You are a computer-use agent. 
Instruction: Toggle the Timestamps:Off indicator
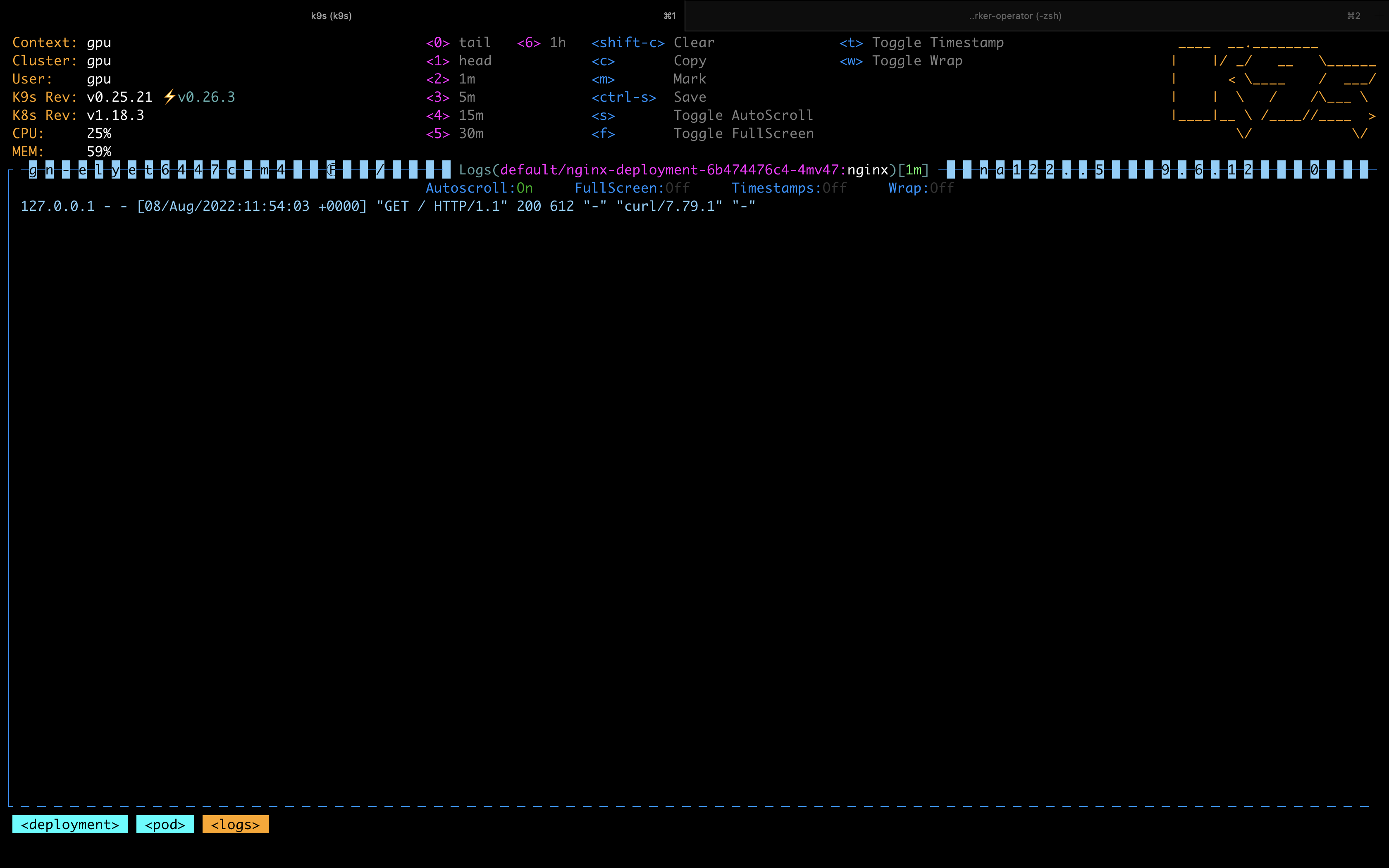coord(789,188)
